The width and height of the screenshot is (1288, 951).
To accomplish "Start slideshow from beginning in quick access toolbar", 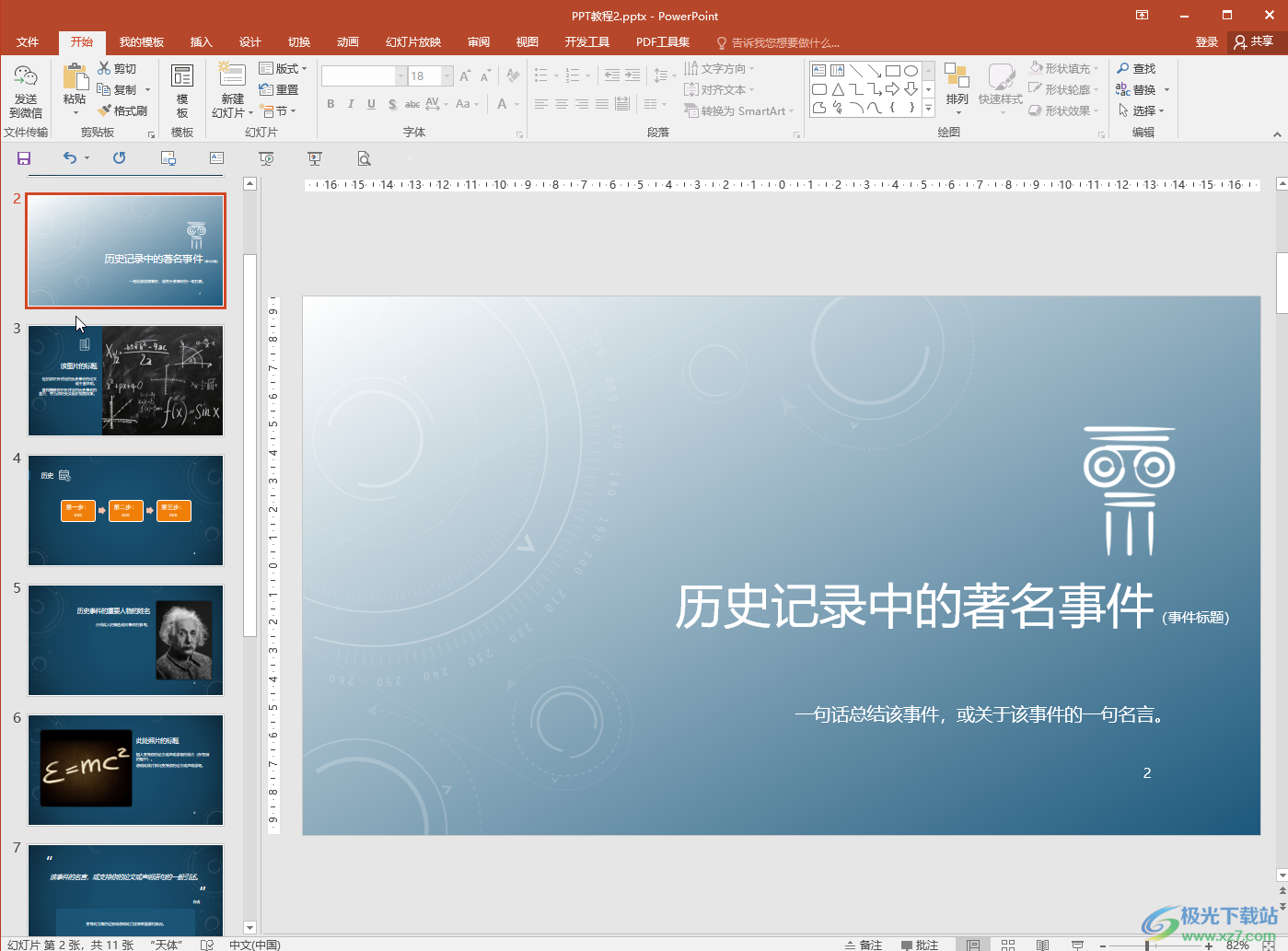I will pyautogui.click(x=266, y=158).
